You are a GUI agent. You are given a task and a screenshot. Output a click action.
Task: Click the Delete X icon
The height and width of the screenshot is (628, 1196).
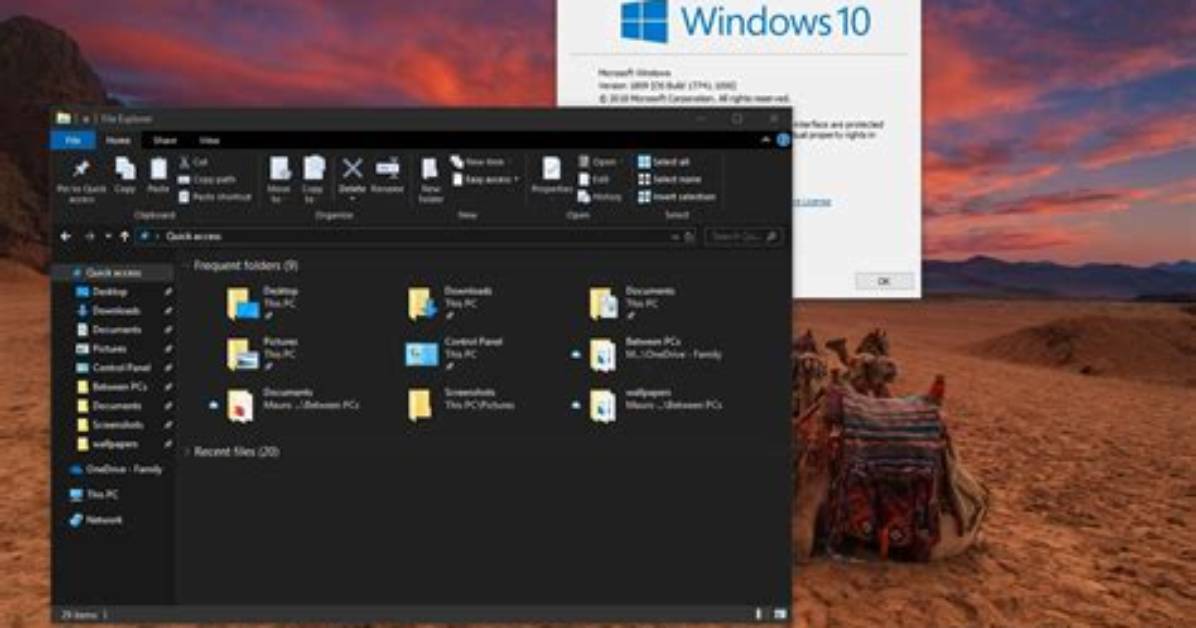[x=352, y=168]
